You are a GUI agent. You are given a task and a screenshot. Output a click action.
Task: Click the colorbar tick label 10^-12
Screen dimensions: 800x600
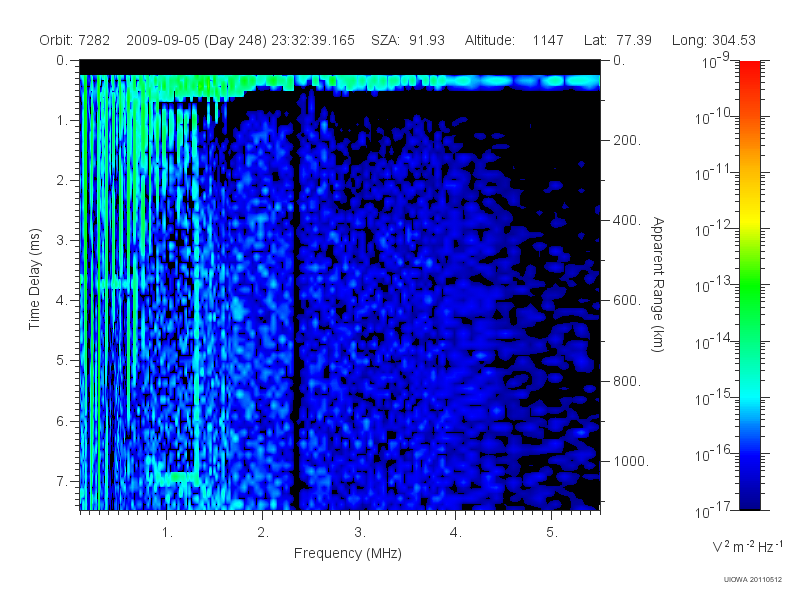714,229
